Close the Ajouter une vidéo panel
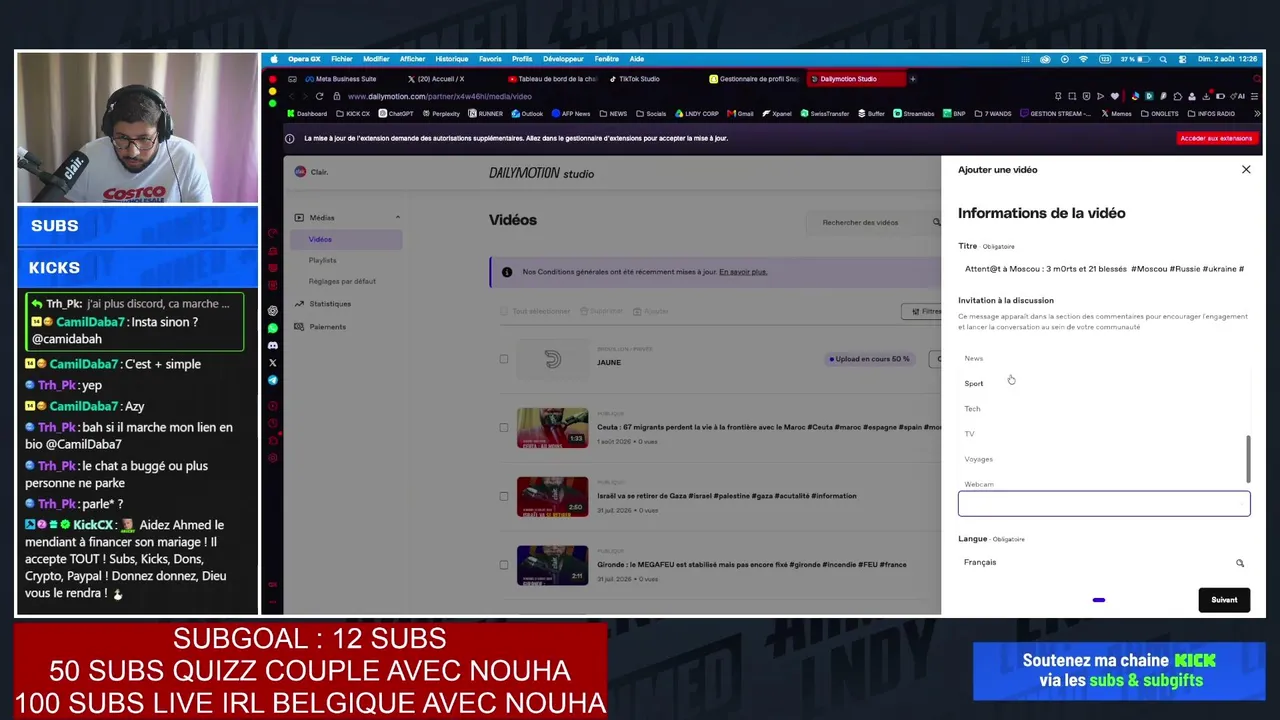 point(1246,170)
